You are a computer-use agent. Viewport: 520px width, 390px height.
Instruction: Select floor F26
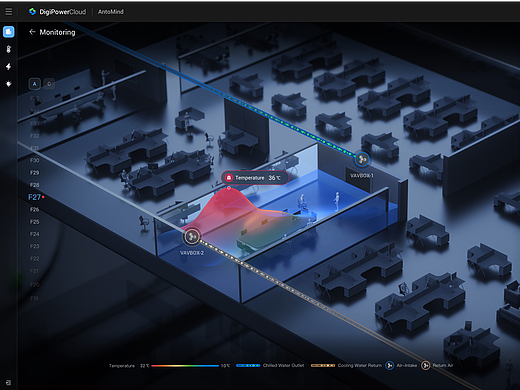[x=35, y=210]
